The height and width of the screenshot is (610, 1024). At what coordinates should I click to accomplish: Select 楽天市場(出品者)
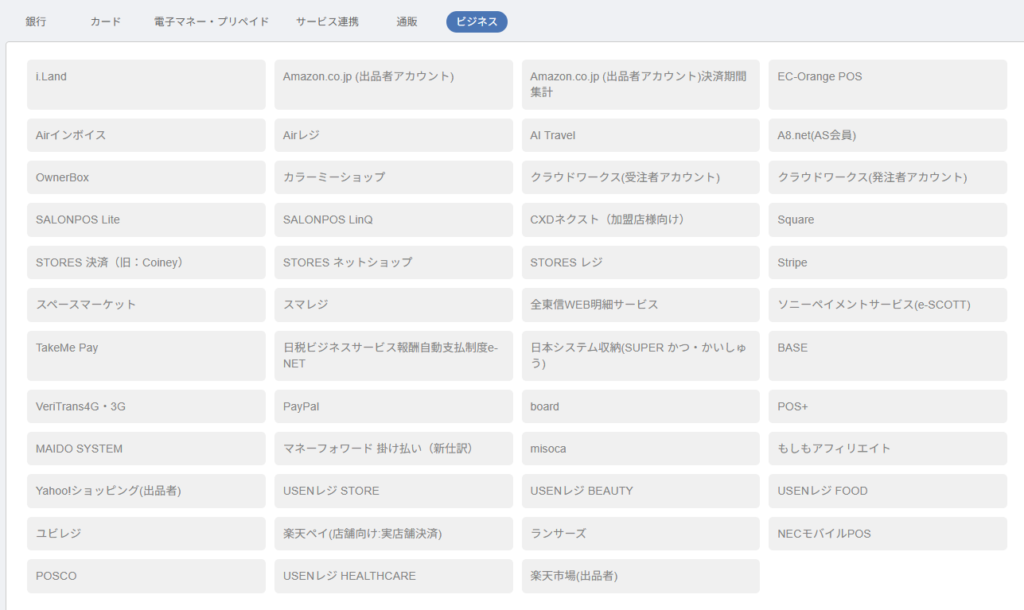641,576
